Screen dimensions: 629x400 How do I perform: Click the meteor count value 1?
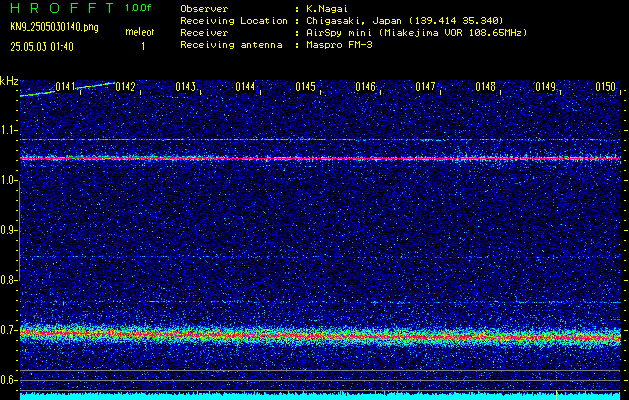(143, 47)
